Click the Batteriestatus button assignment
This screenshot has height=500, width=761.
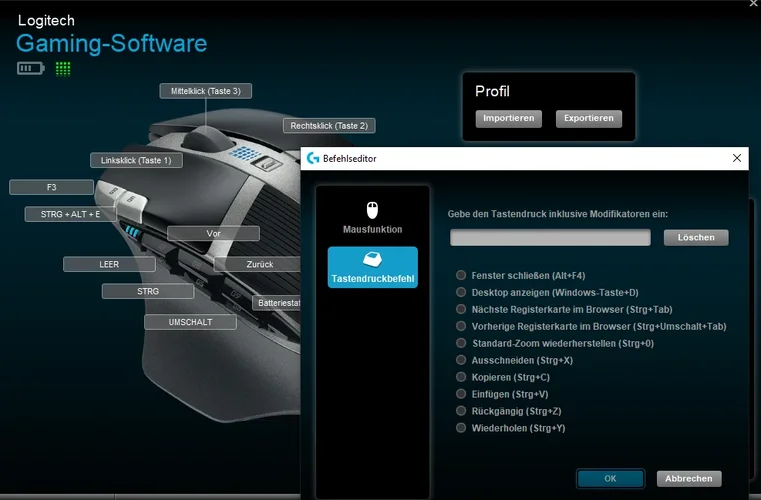(x=277, y=302)
